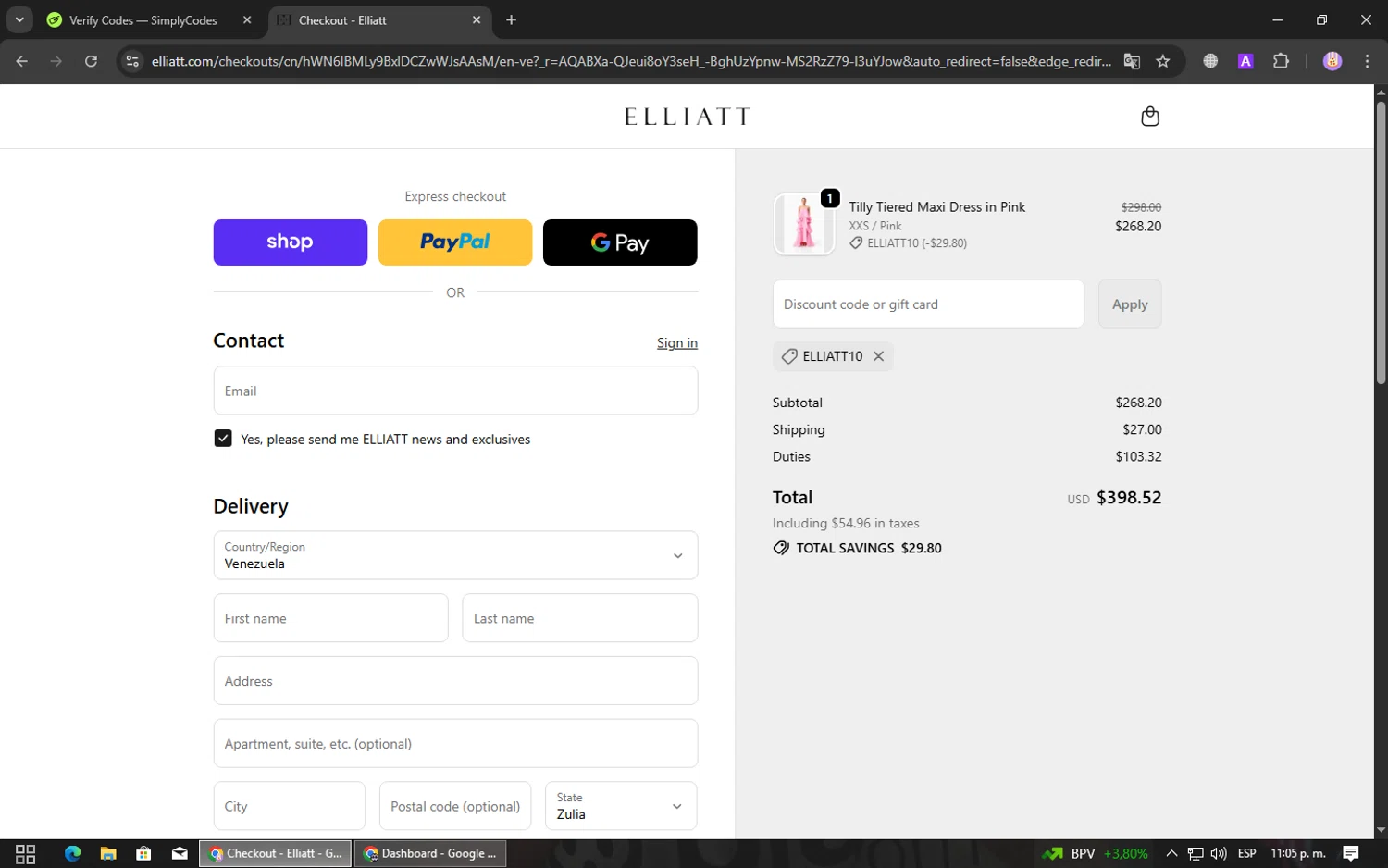Switch to Dashboard - Google Chrome taskbar window

click(430, 853)
